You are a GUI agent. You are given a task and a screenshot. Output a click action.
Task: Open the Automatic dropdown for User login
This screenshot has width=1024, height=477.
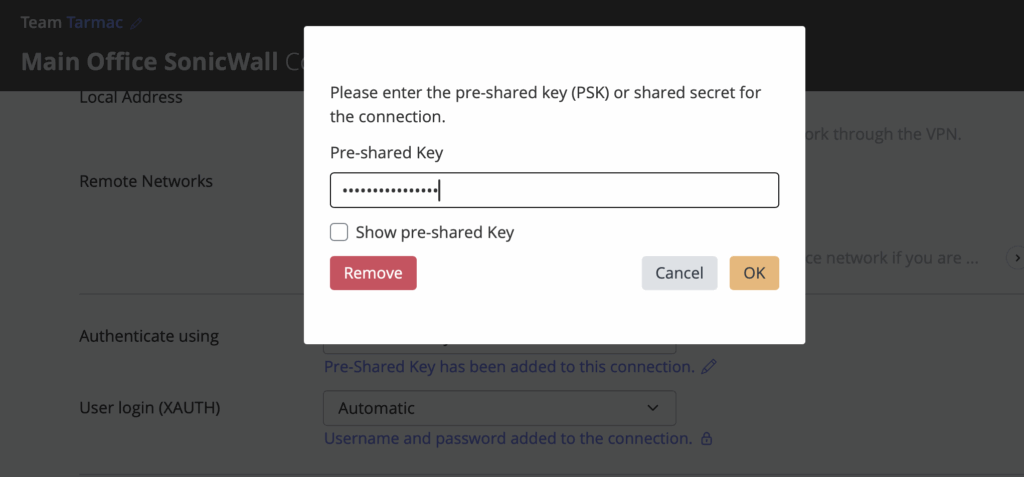(499, 408)
